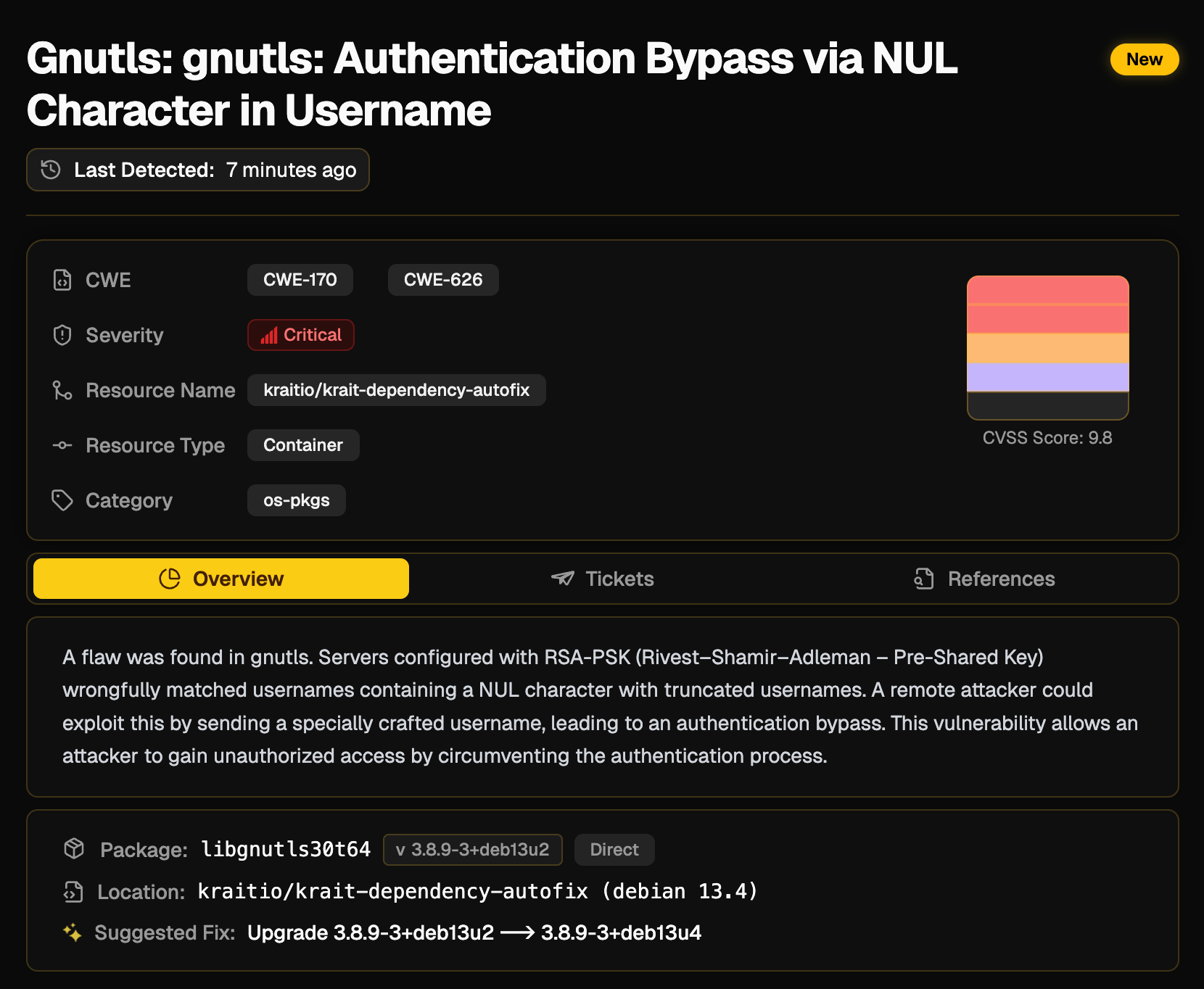Click the Overview pie chart icon
Viewport: 1204px width, 989px height.
[170, 579]
